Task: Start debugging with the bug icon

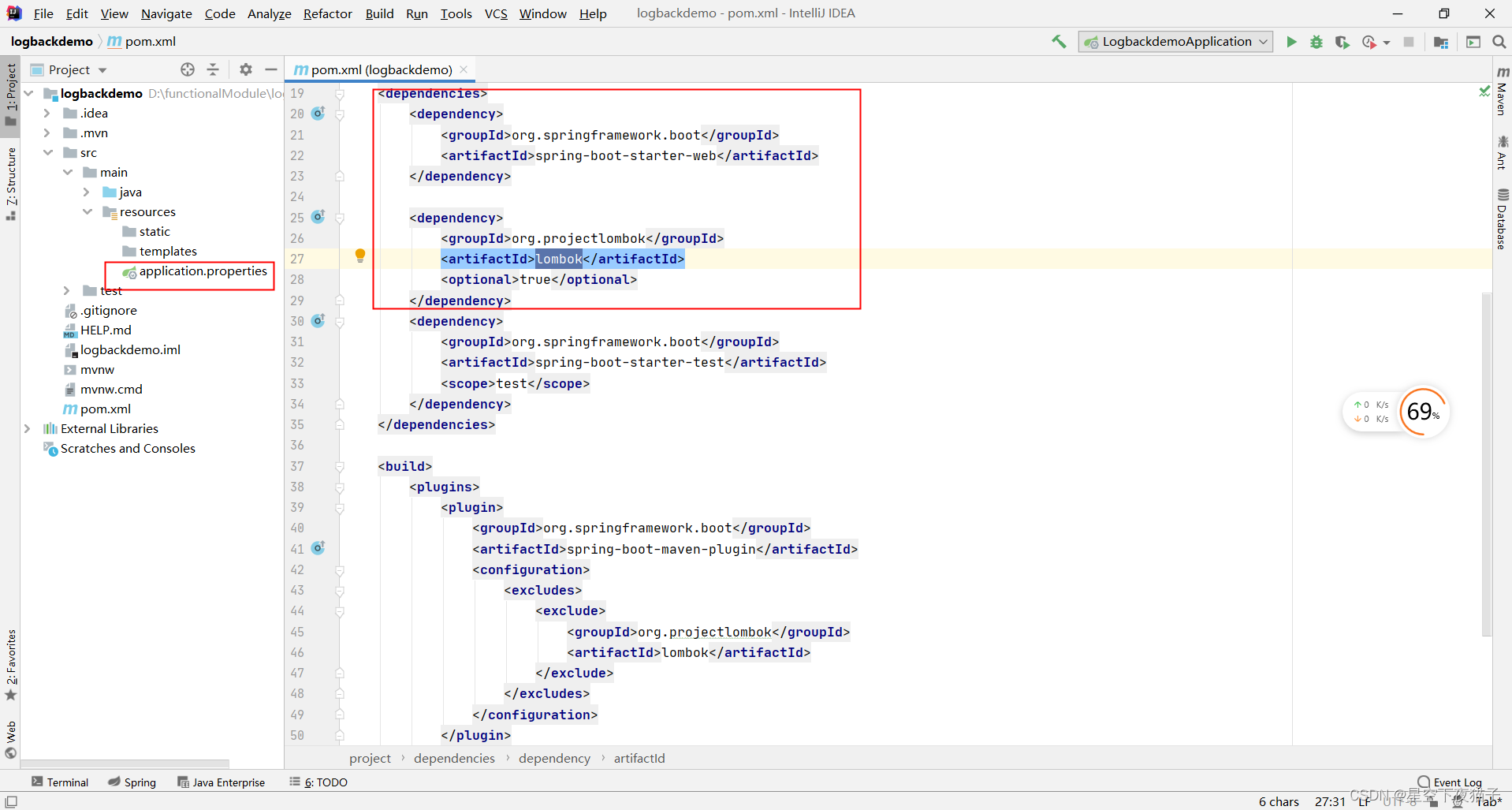Action: (x=1316, y=42)
